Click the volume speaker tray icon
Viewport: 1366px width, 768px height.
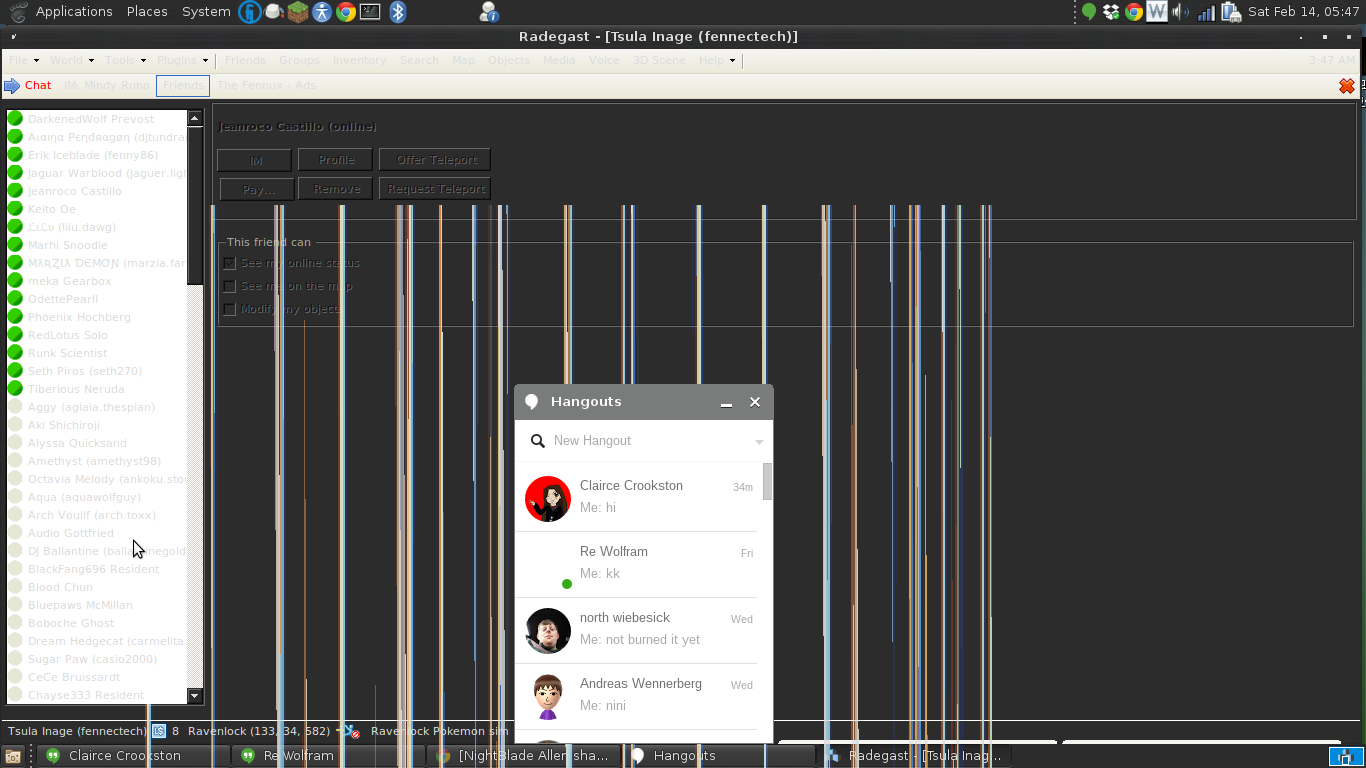1181,12
